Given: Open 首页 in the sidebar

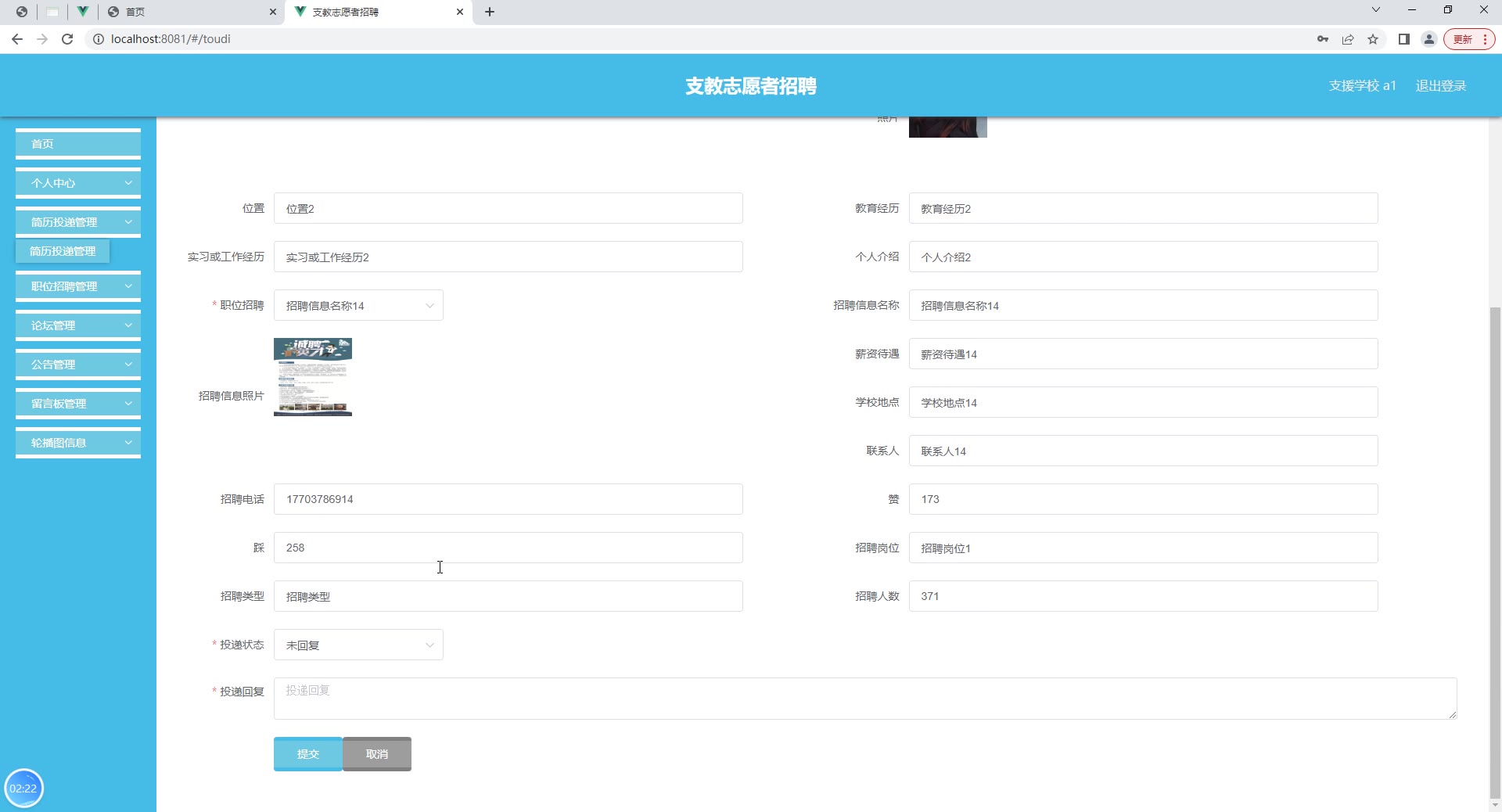Looking at the screenshot, I should click(78, 144).
